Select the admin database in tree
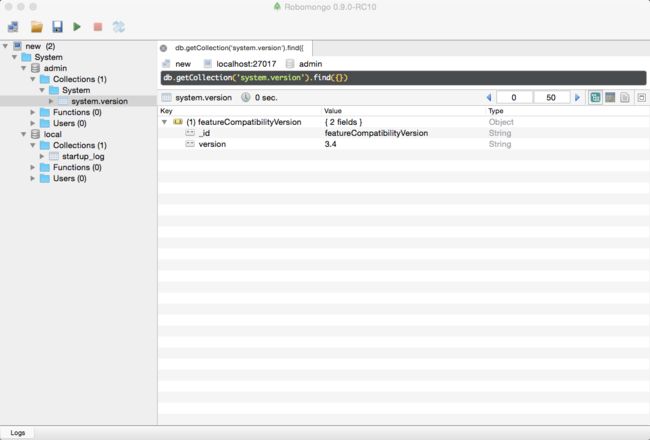Screen dimensions: 650x440 (55, 68)
